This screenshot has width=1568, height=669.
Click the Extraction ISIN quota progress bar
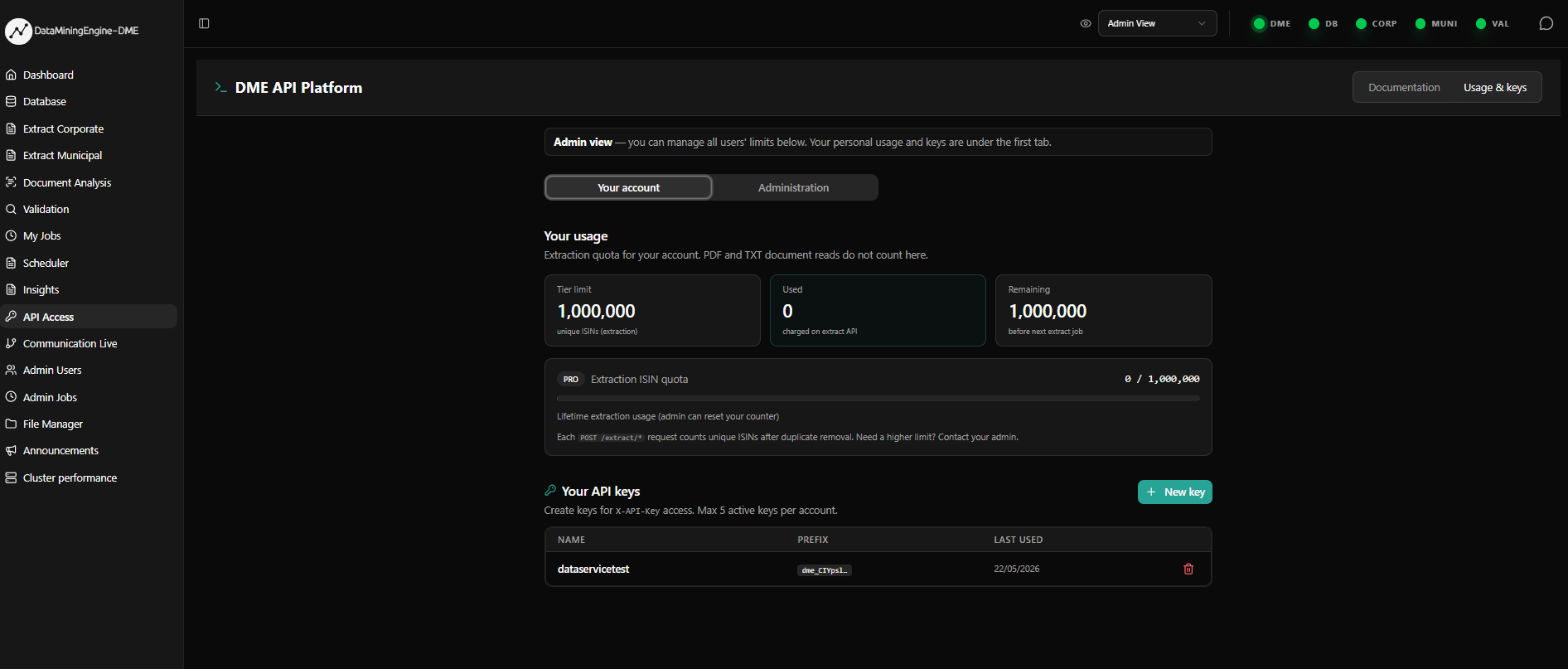coord(878,399)
